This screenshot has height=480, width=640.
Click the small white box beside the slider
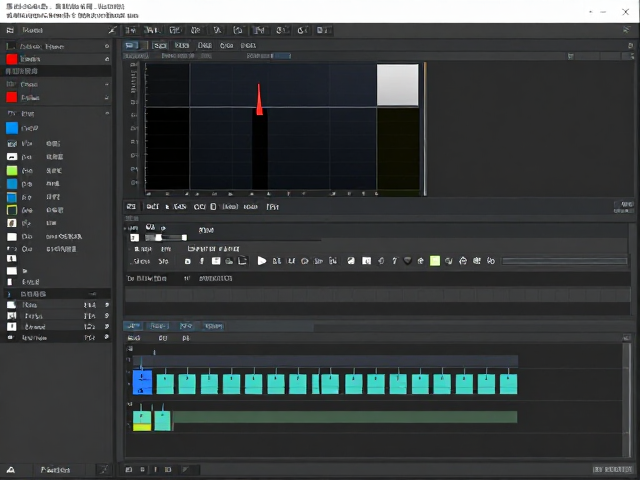tap(135, 238)
